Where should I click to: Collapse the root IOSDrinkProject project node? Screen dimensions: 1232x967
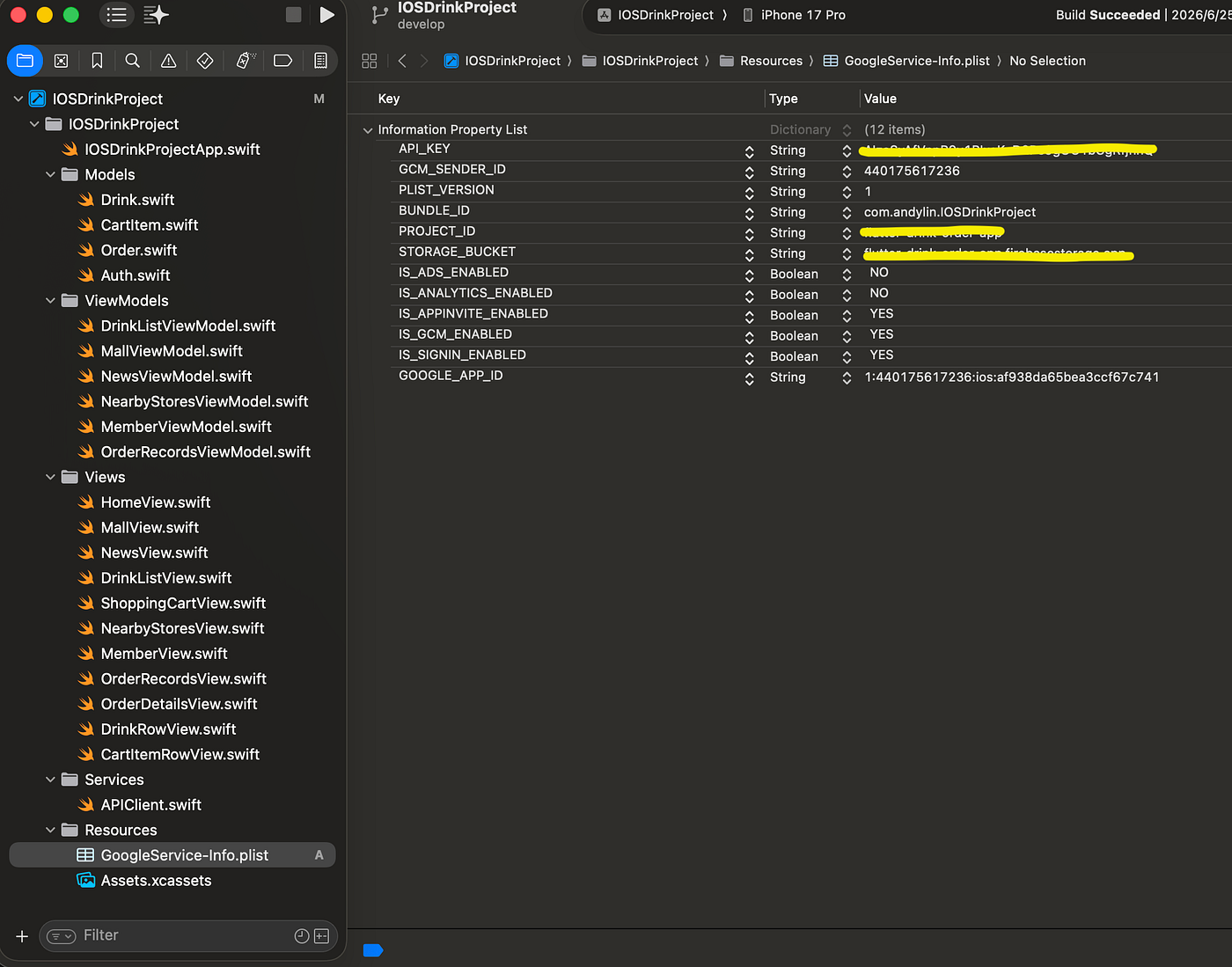tap(18, 99)
